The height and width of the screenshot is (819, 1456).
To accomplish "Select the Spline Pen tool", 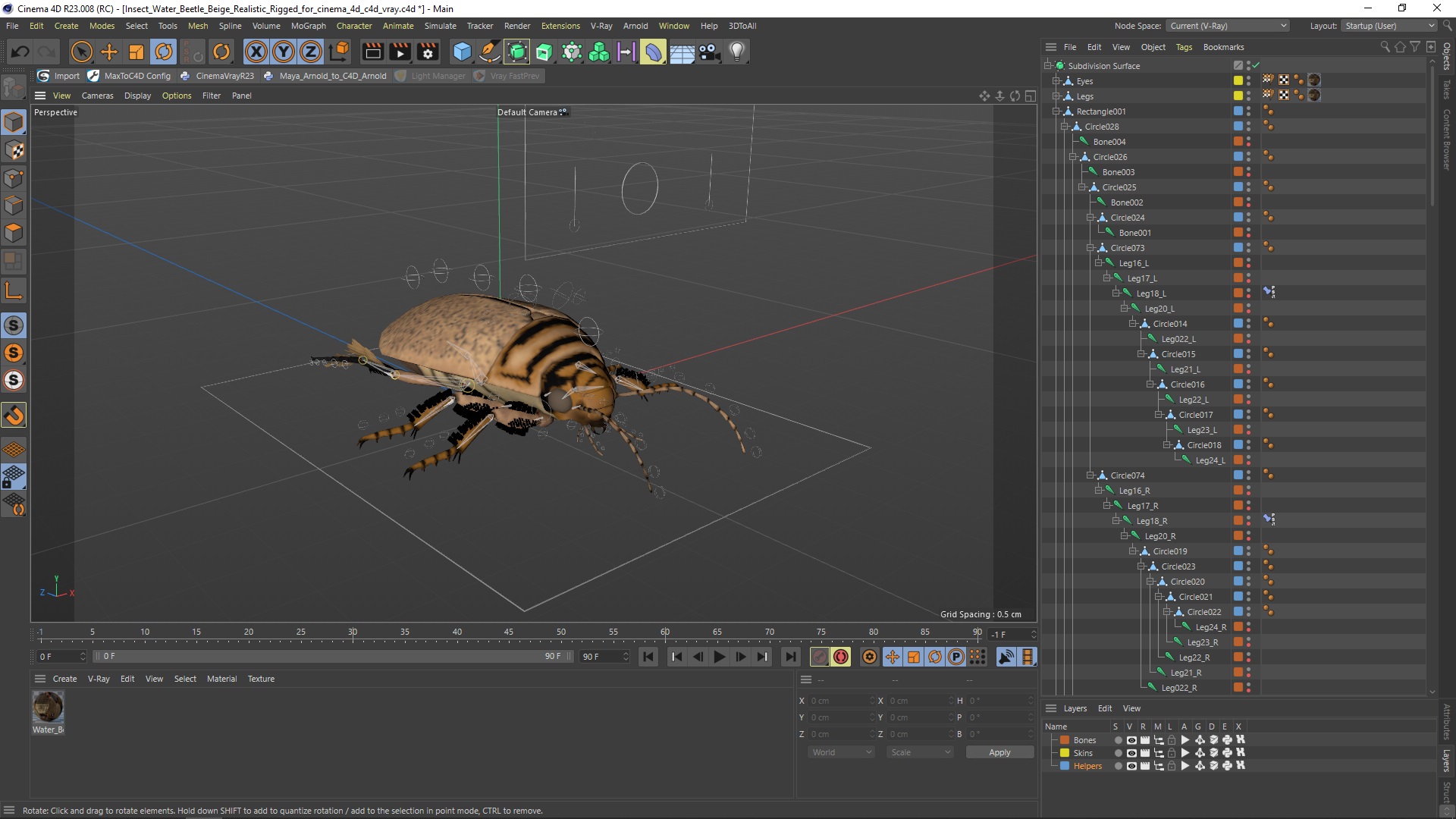I will pyautogui.click(x=490, y=52).
